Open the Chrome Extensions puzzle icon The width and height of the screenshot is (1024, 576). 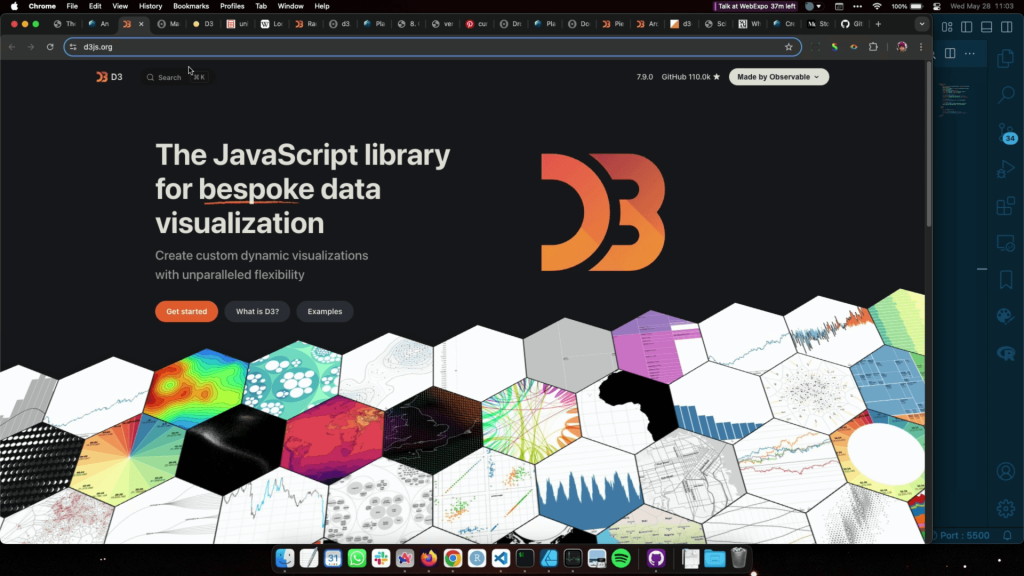pos(873,47)
